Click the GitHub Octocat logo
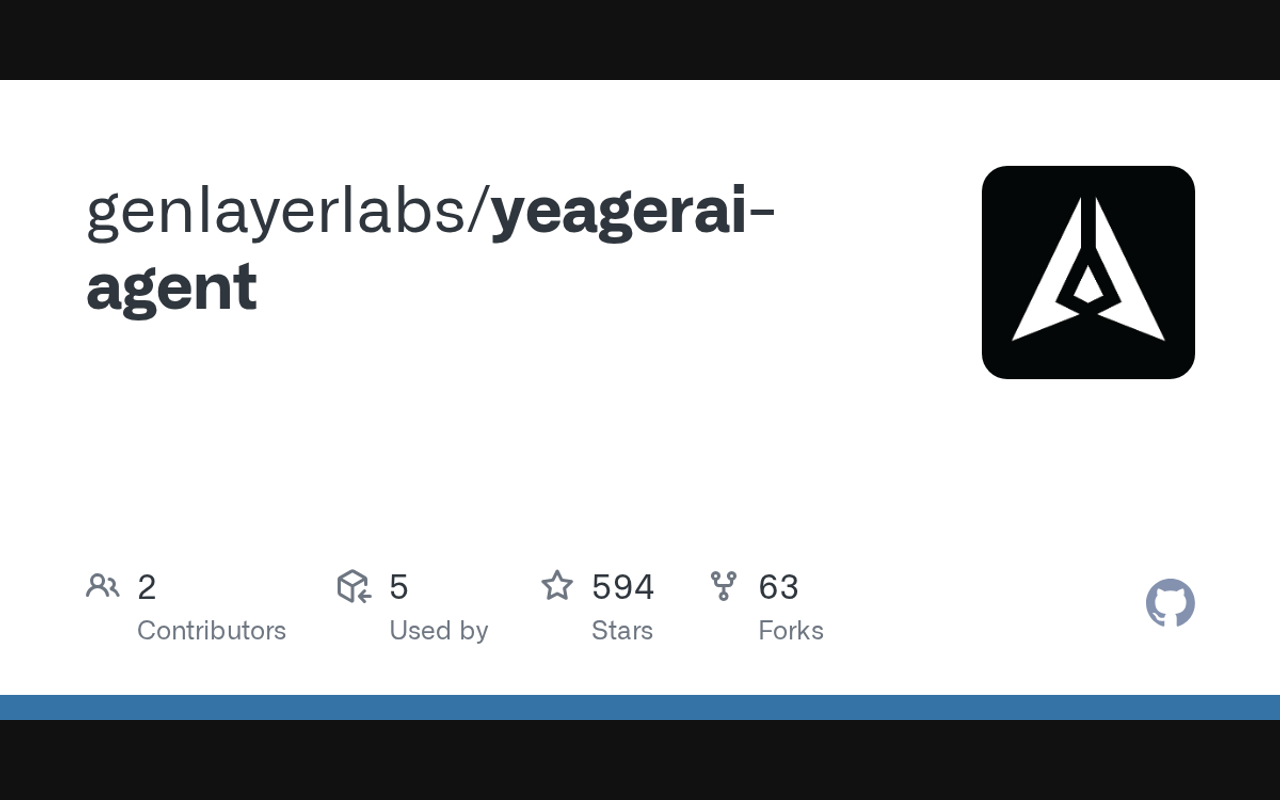The height and width of the screenshot is (800, 1280). tap(1170, 603)
